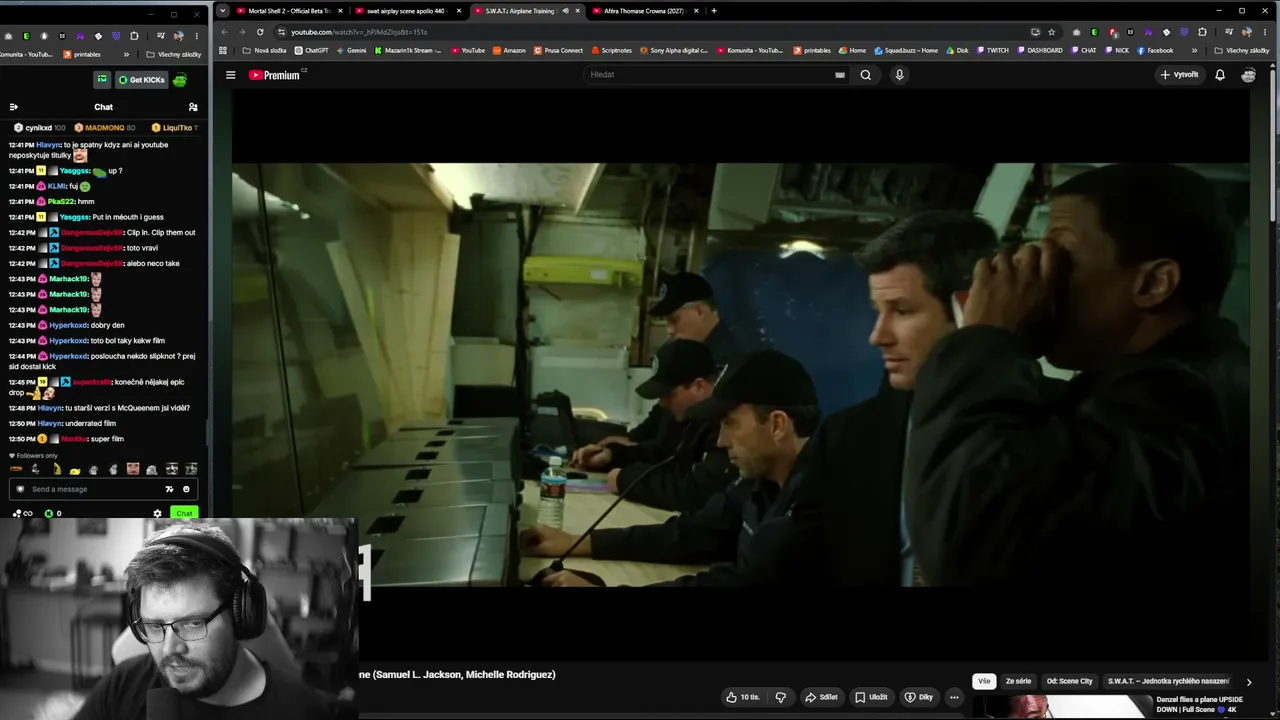Open a new browser tab
The height and width of the screenshot is (720, 1280).
pyautogui.click(x=714, y=11)
